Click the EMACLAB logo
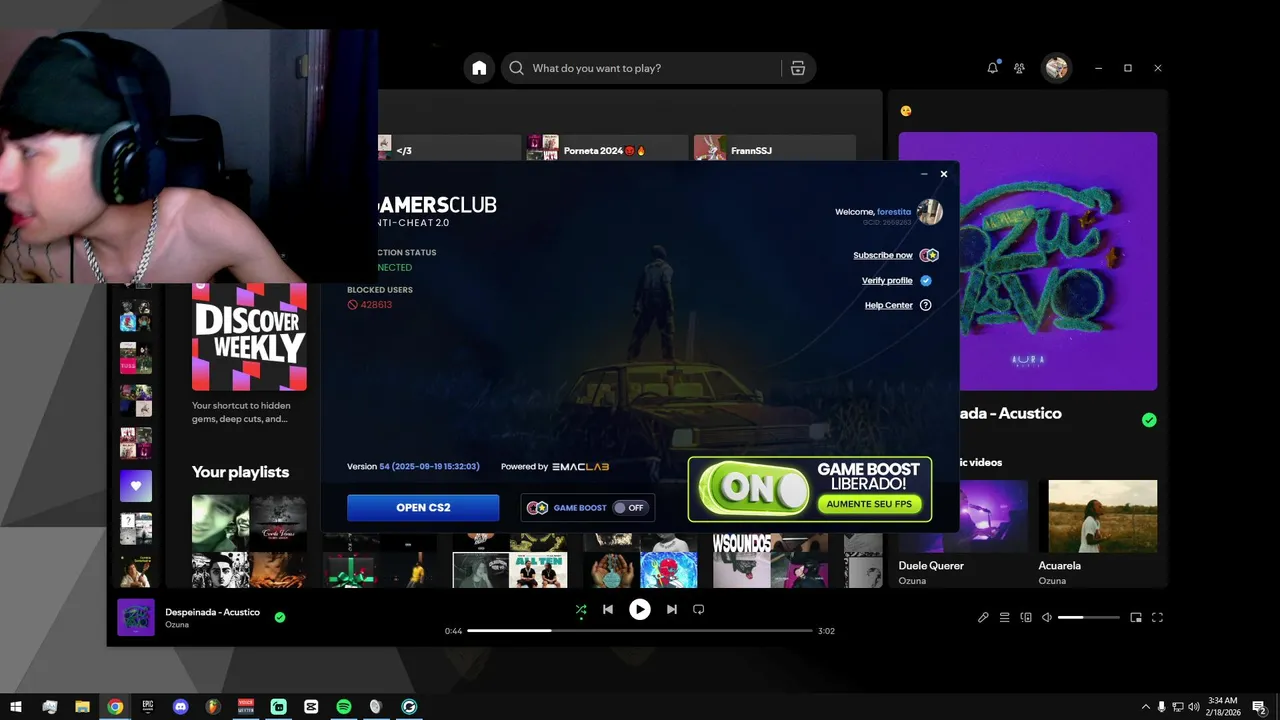The height and width of the screenshot is (720, 1280). 581,467
